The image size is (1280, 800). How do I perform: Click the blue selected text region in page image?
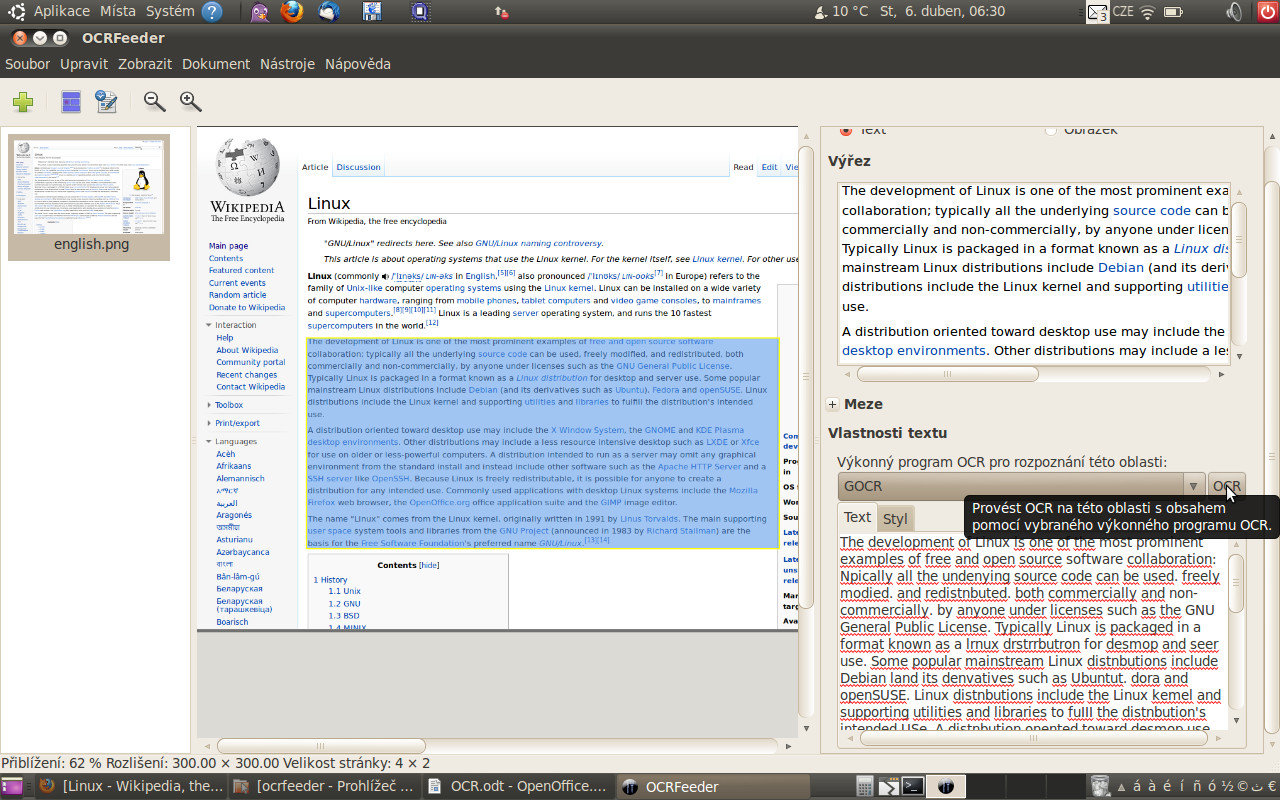point(542,443)
